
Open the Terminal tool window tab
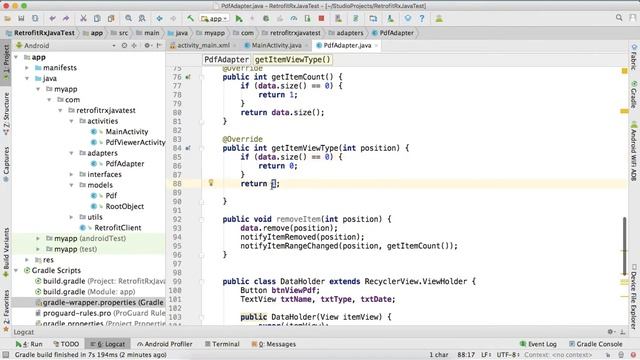(222, 344)
